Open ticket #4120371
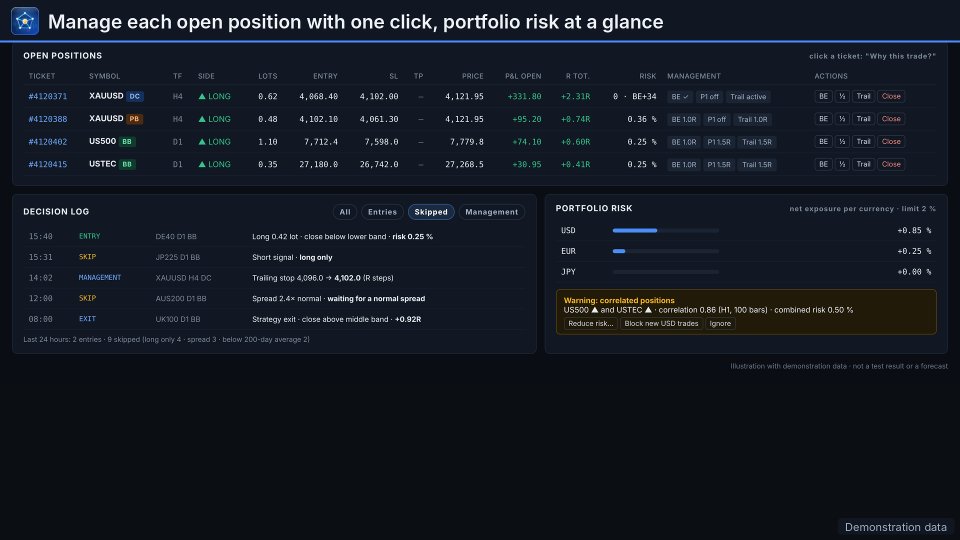Screen dimensions: 960x540 (x=48, y=96)
